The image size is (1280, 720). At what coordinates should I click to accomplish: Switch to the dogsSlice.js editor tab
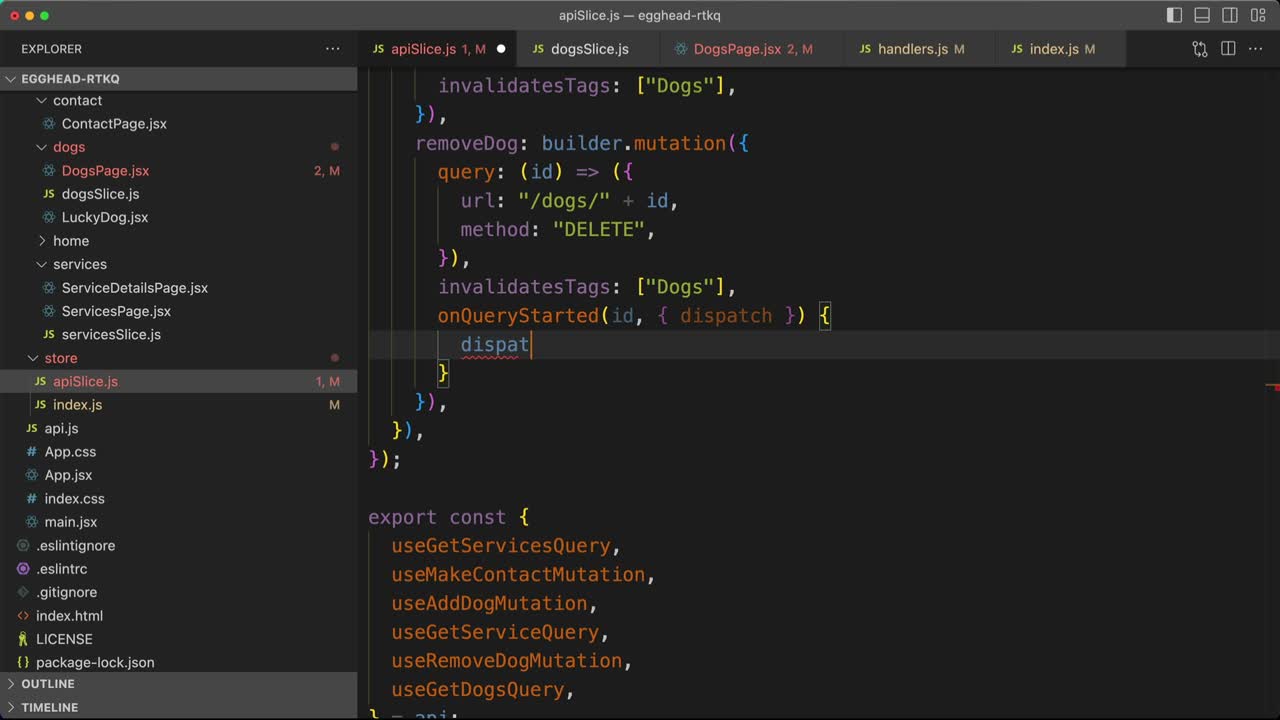589,49
